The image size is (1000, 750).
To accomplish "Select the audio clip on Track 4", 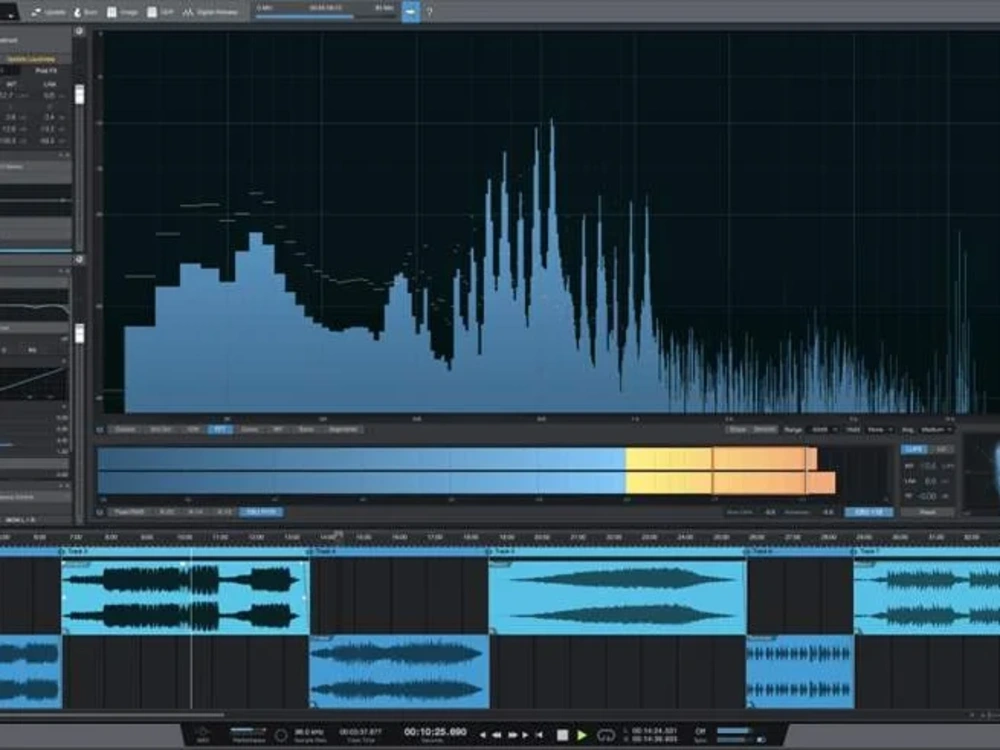I will 399,672.
